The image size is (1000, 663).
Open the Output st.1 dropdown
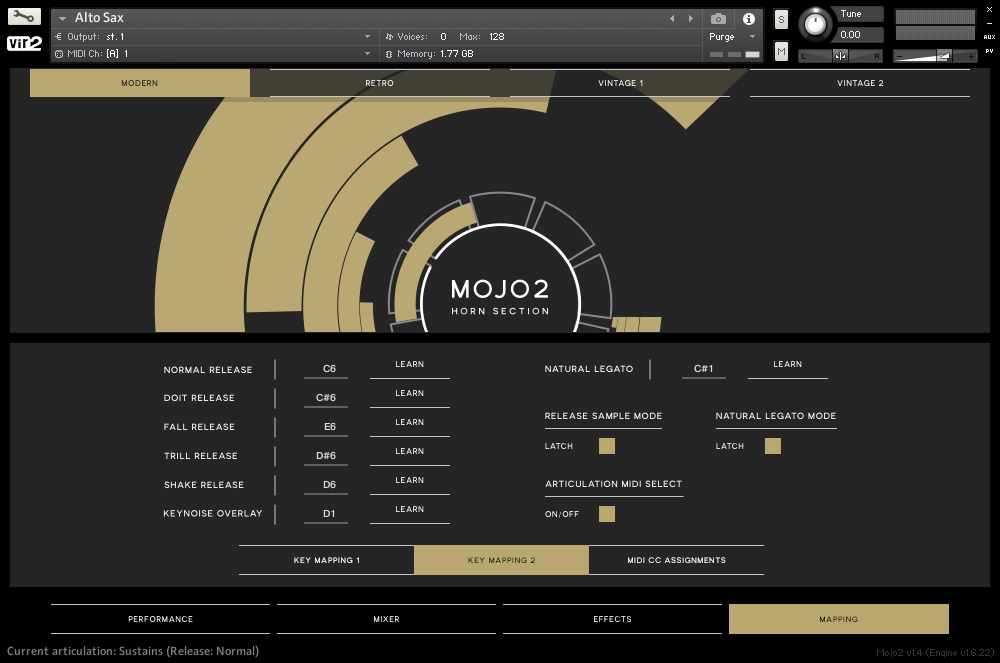(200, 35)
